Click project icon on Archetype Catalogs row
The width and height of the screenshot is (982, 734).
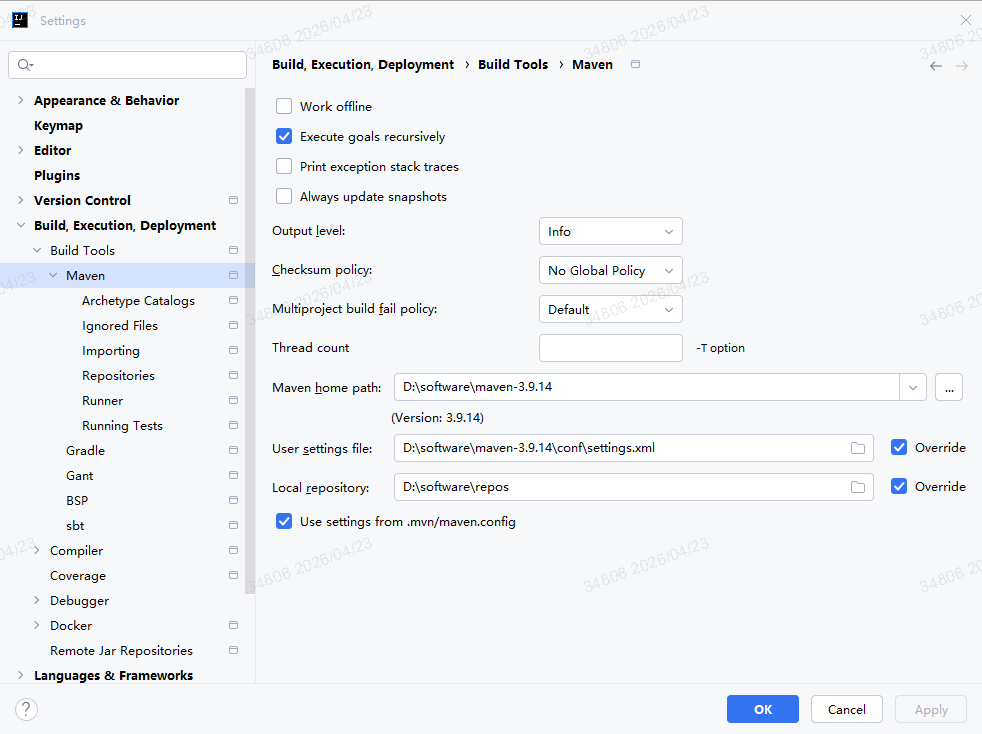point(234,301)
